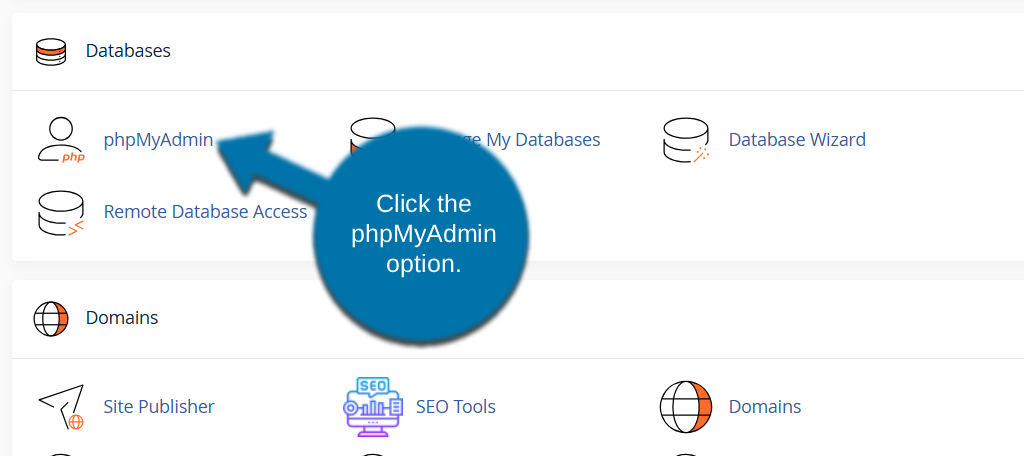Click the Database Wizard icon
The image size is (1024, 456).
[x=686, y=140]
